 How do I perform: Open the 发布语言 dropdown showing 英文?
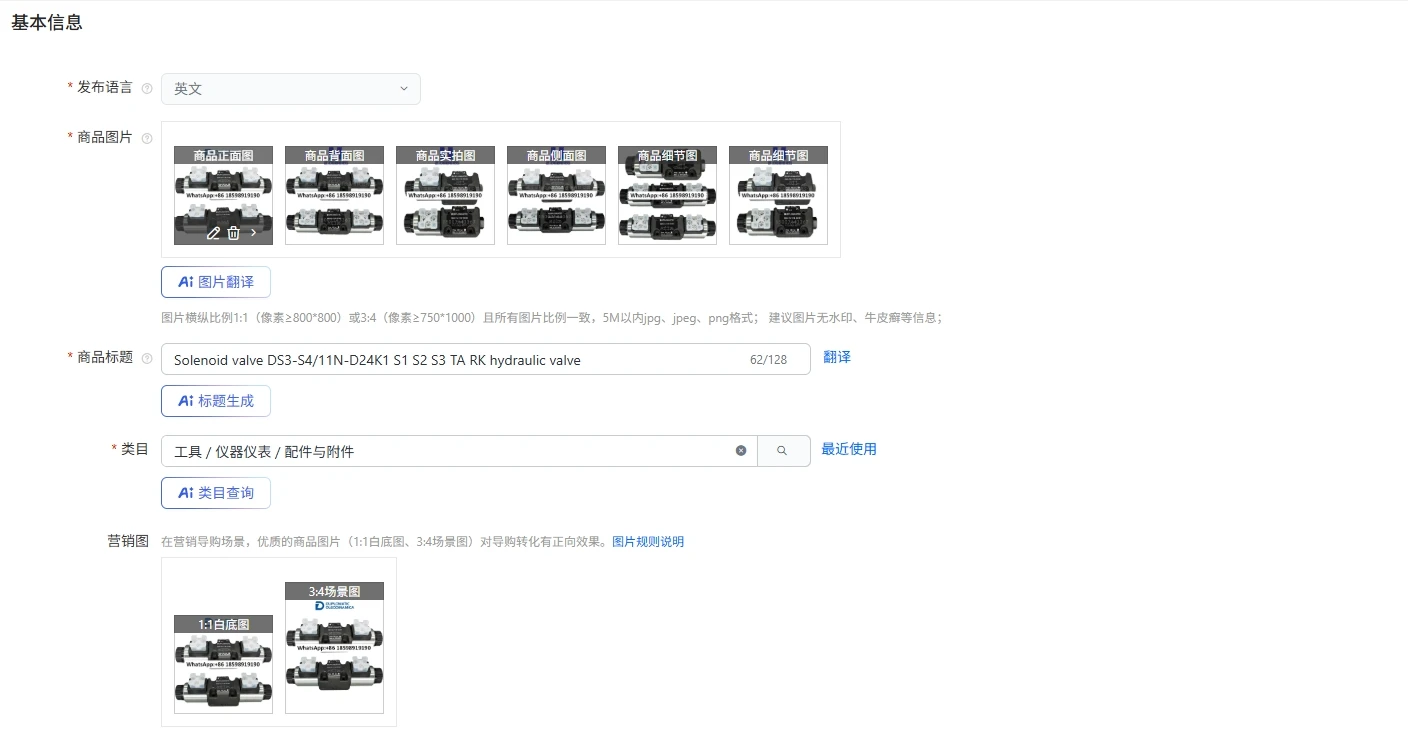(291, 89)
